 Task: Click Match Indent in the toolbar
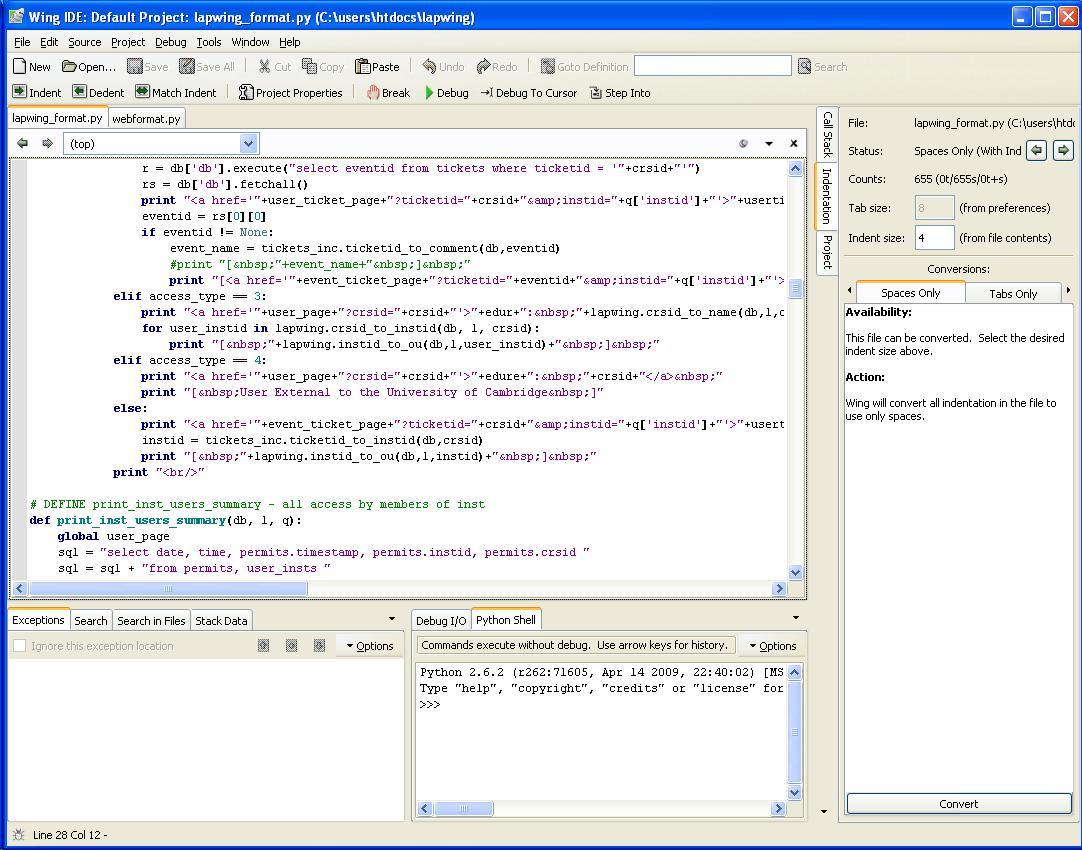click(x=175, y=92)
